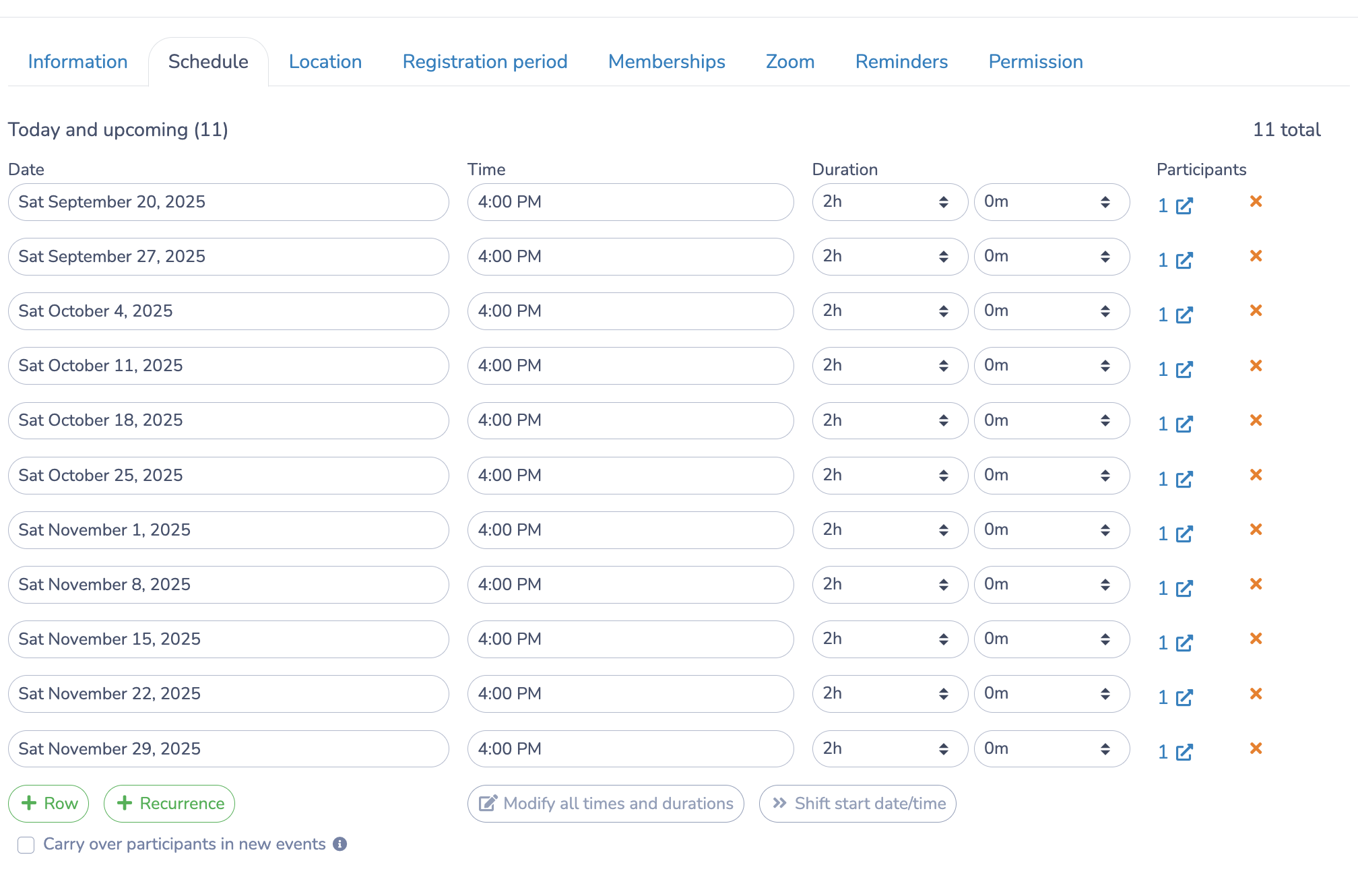The height and width of the screenshot is (896, 1358).
Task: Add a new Row to schedule
Action: pos(48,804)
